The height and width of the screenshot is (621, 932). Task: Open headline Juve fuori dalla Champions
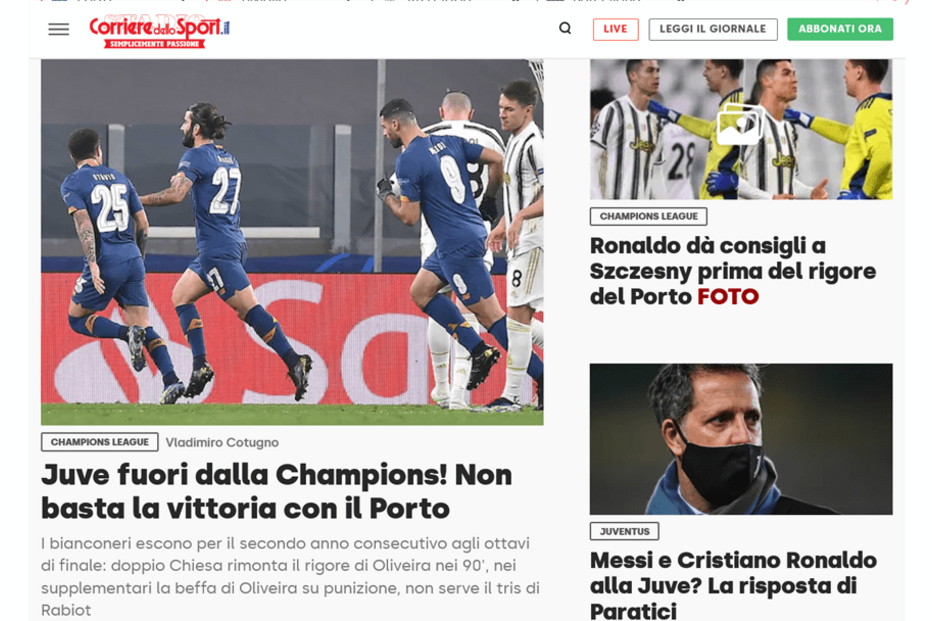pyautogui.click(x=276, y=491)
